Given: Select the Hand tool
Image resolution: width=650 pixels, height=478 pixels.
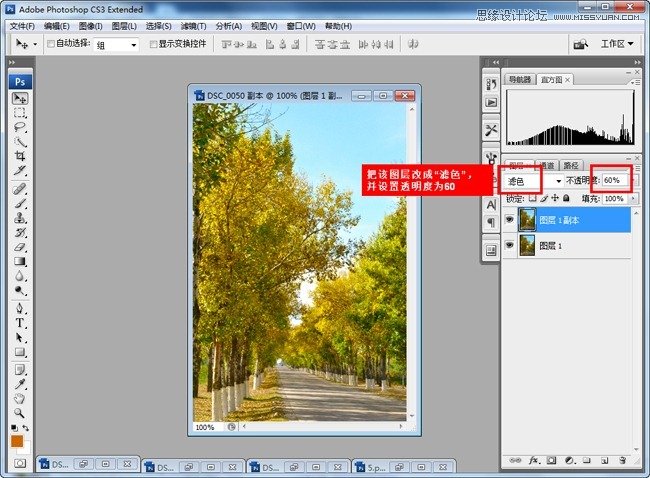Looking at the screenshot, I should click(x=20, y=398).
